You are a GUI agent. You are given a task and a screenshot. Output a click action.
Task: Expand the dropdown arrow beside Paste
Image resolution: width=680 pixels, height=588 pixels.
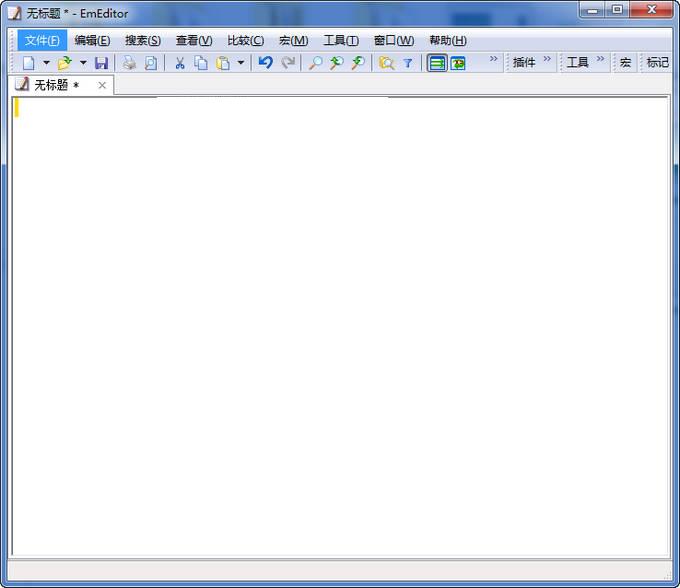(x=241, y=63)
